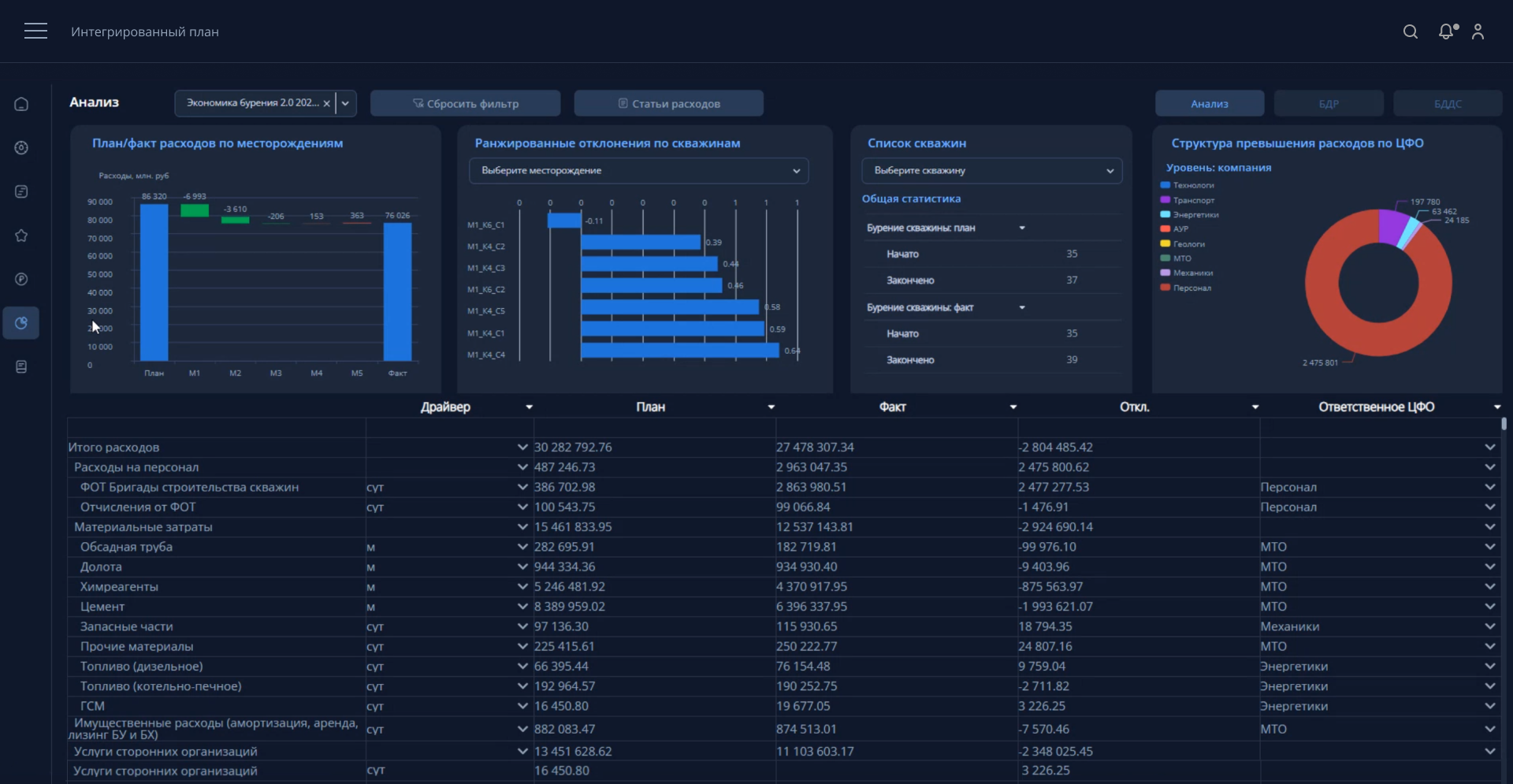Go to home in sidebar
This screenshot has width=1513, height=784.
tap(21, 104)
